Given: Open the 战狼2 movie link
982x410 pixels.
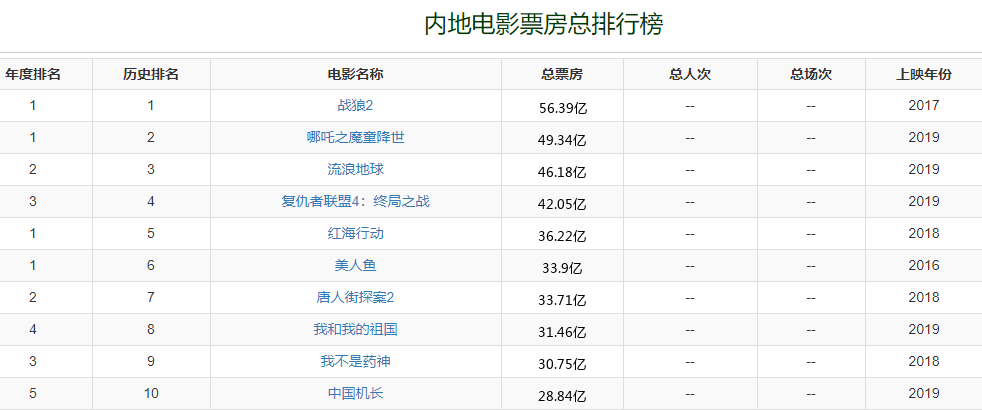Looking at the screenshot, I should 355,105.
